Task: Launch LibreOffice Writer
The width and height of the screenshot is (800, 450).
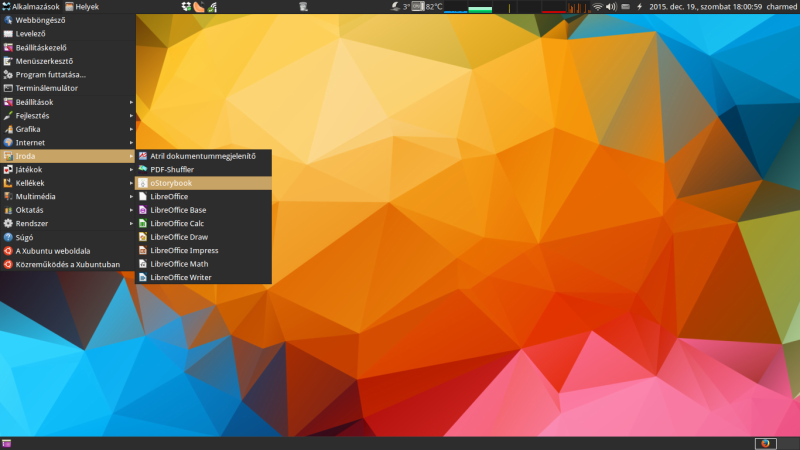Action: pyautogui.click(x=203, y=277)
